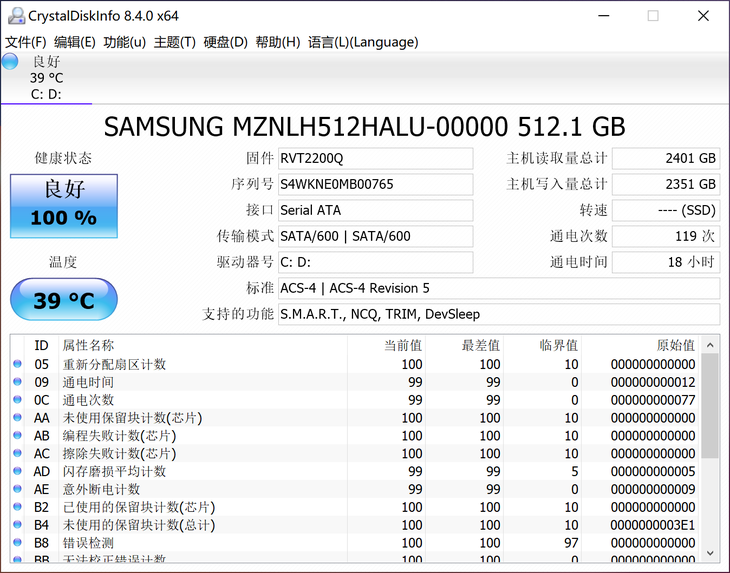This screenshot has width=730, height=573.
Task: Open the 语言(L)(Language) menu
Action: click(363, 42)
